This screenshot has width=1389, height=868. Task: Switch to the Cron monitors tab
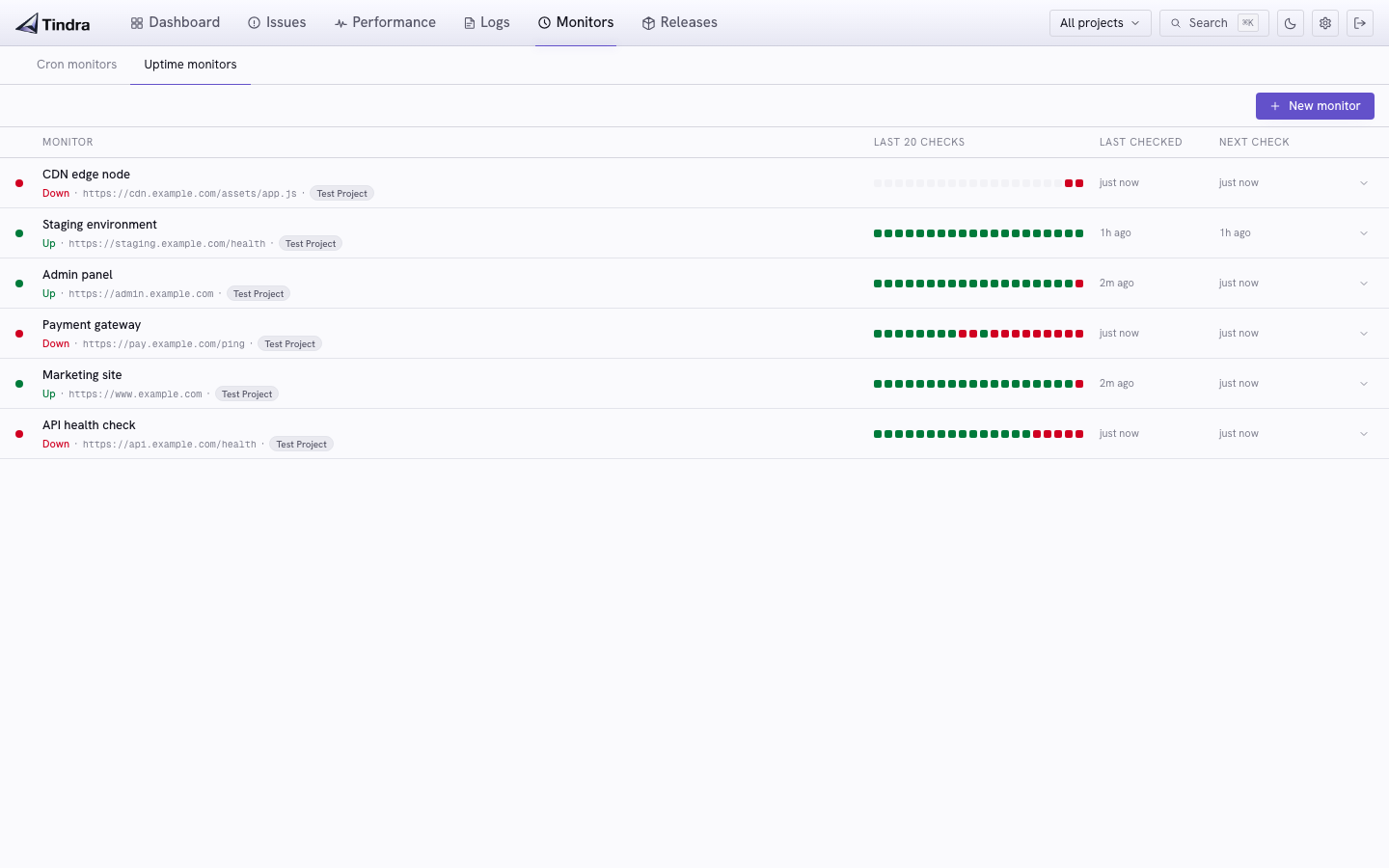76,65
